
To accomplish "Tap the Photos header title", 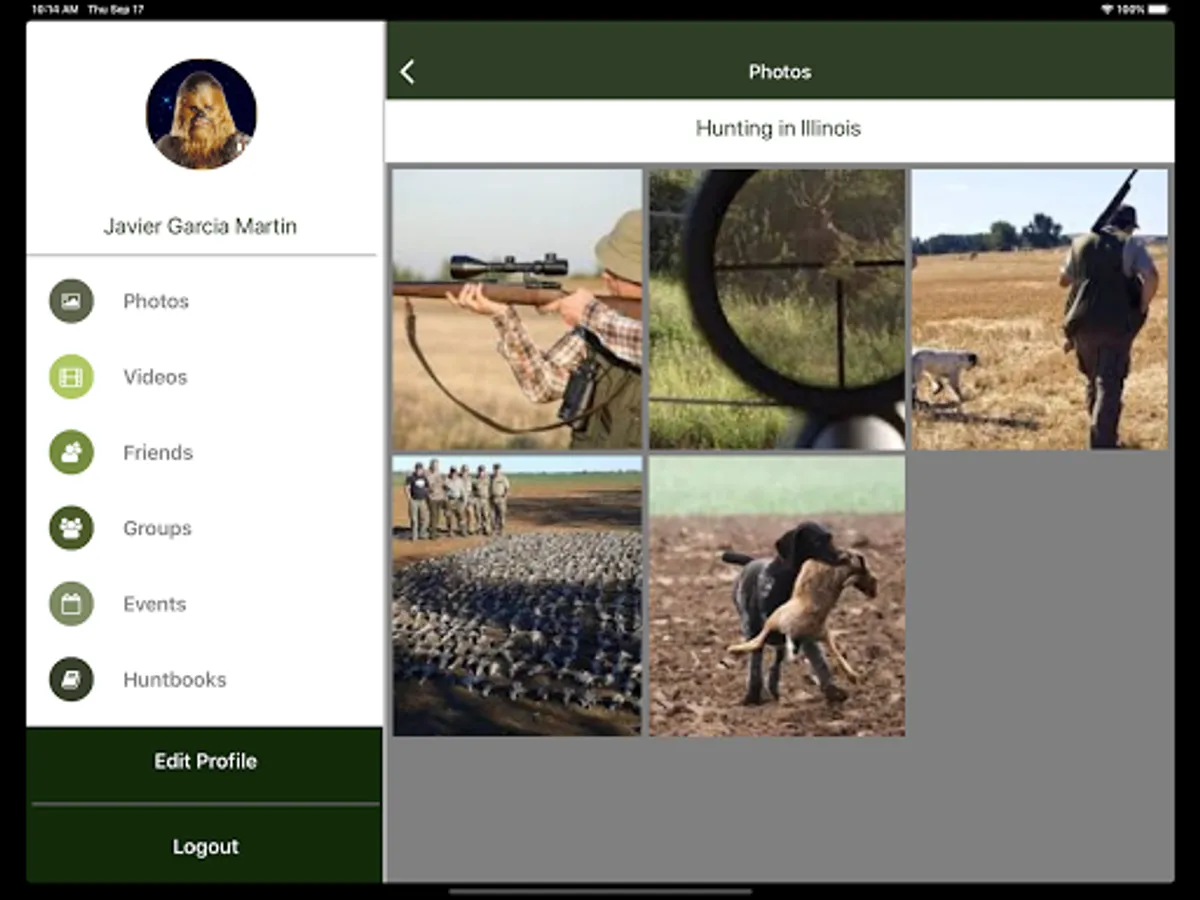I will pos(780,72).
